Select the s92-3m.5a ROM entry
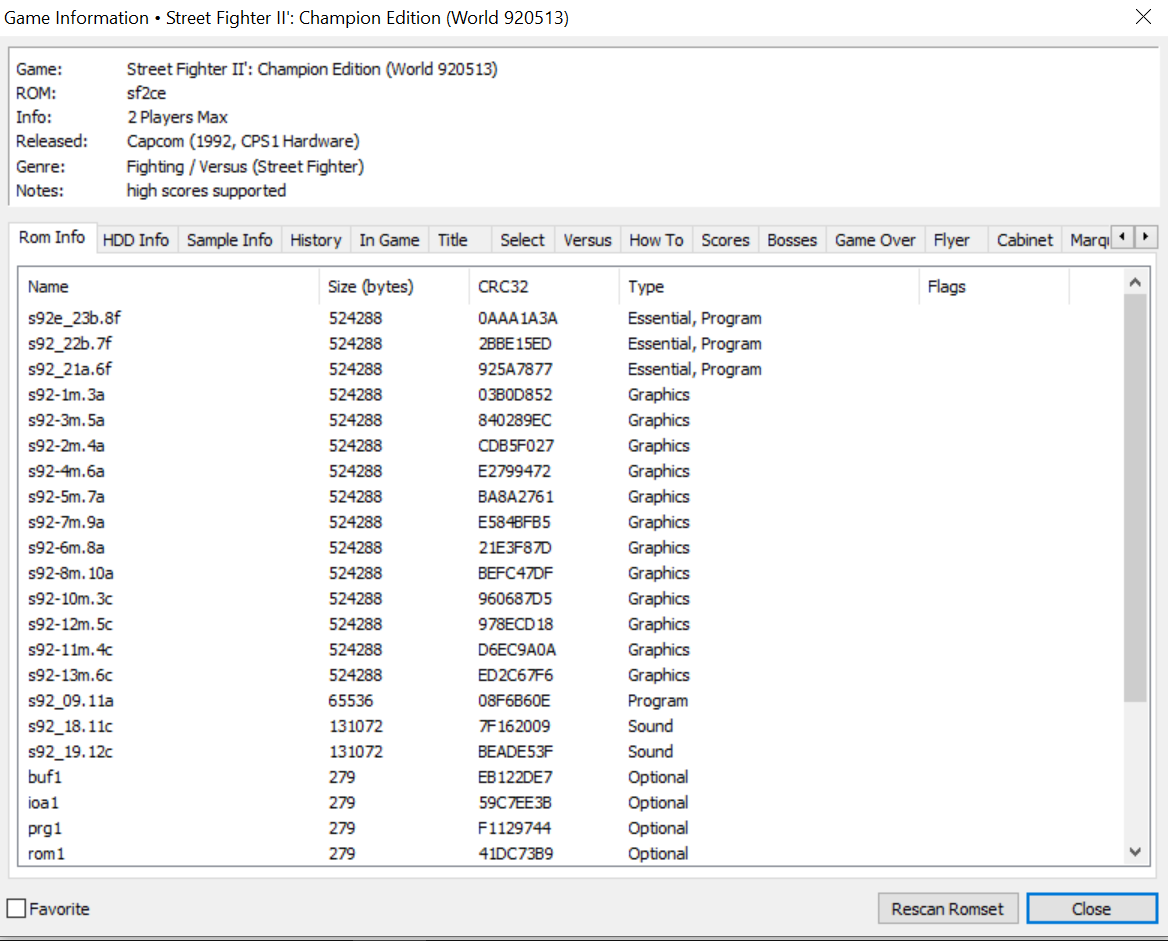The height and width of the screenshot is (941, 1169). [x=570, y=420]
